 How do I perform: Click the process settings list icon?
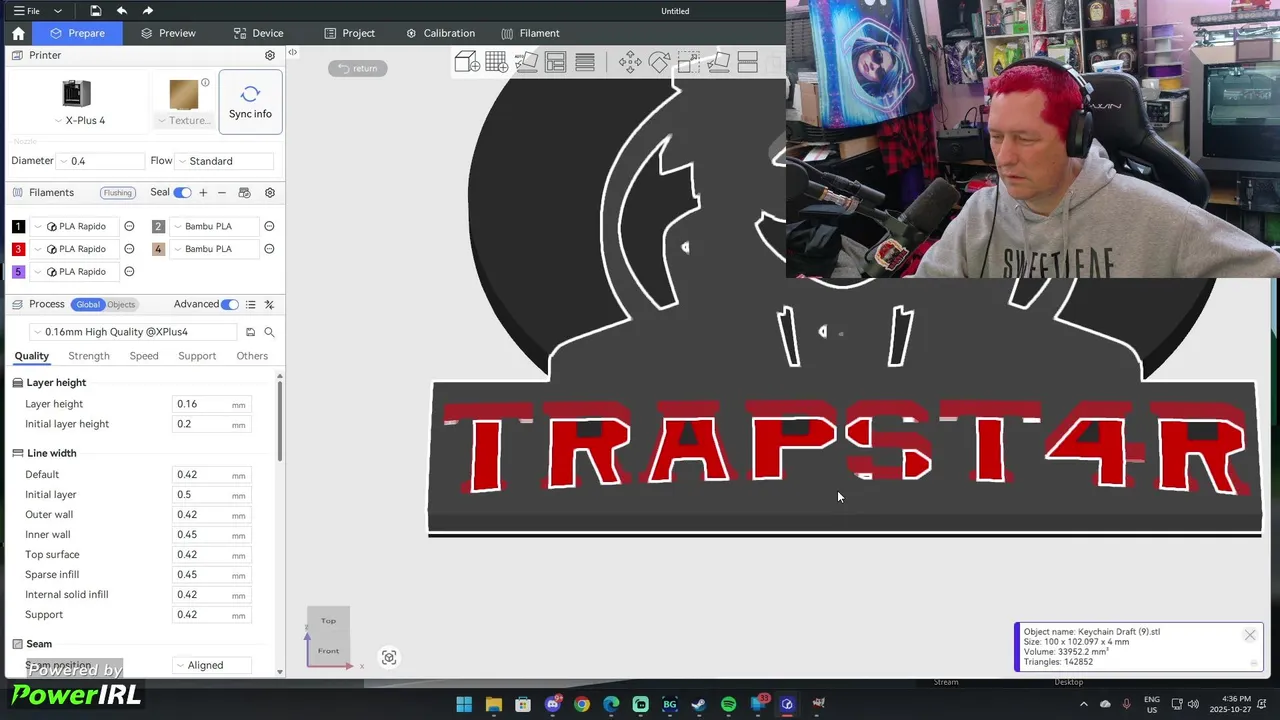[x=250, y=304]
